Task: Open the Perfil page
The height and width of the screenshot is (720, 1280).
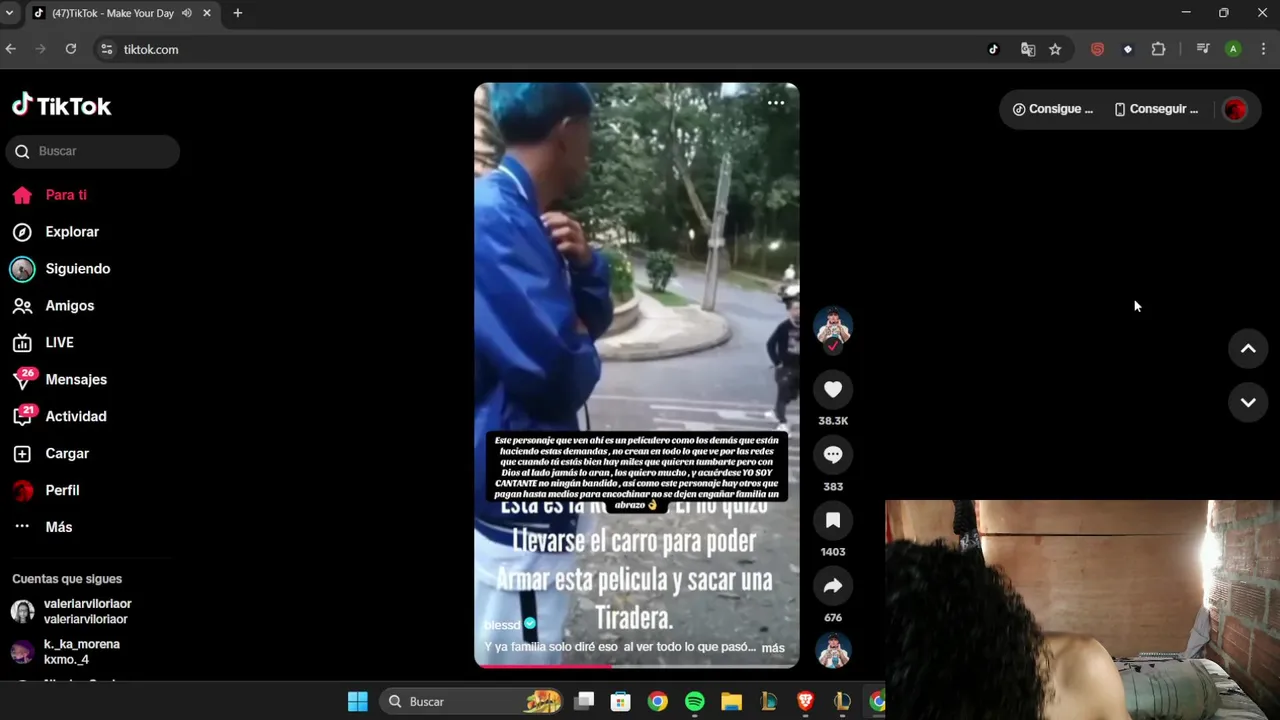Action: point(46,491)
